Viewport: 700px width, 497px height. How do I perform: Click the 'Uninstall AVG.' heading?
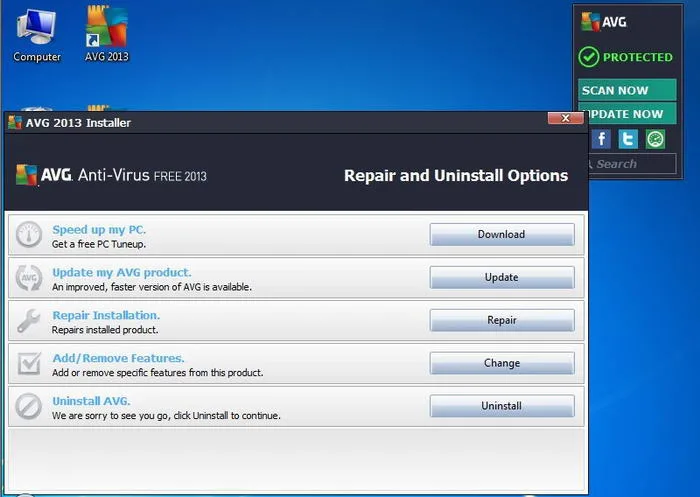coord(92,401)
